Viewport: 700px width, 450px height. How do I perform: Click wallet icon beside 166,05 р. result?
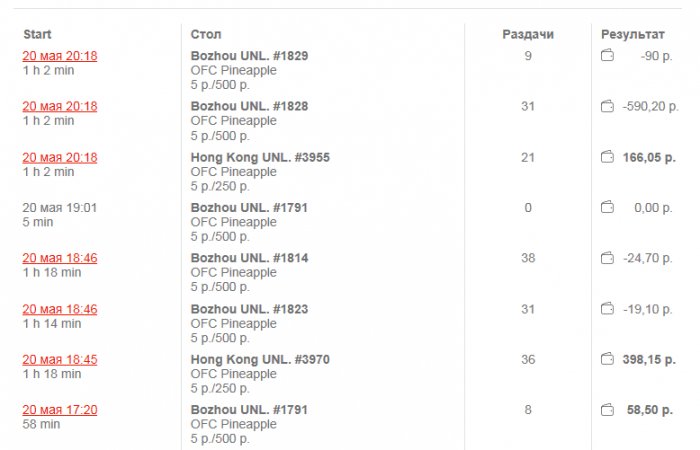607,157
